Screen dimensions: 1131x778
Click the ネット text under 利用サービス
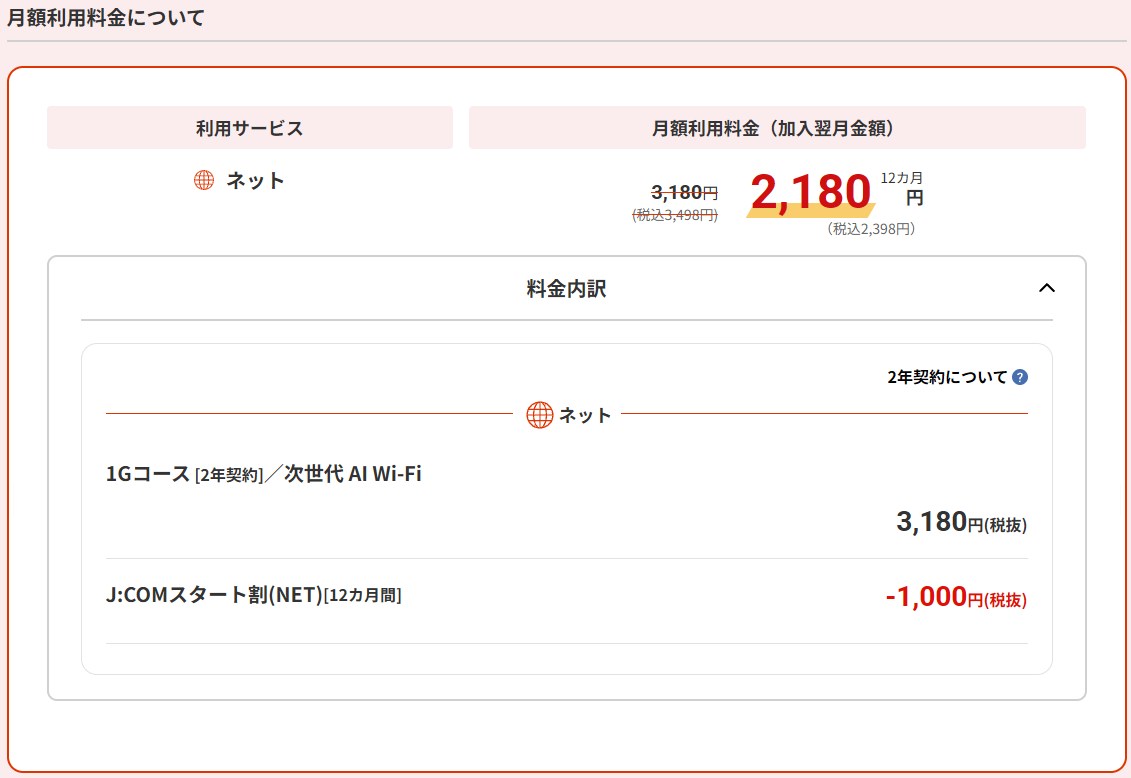point(255,181)
